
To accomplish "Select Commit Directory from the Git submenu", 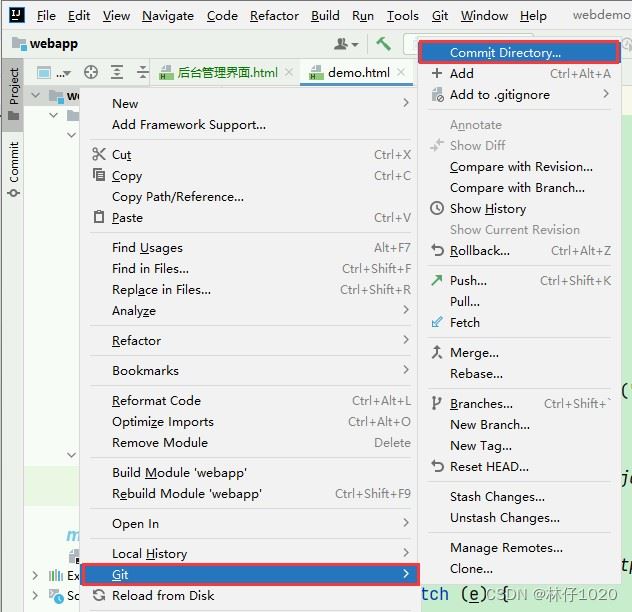I will tap(519, 52).
